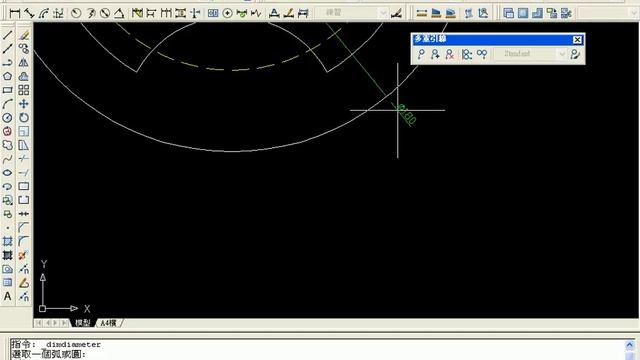Viewport: 640px width, 360px height.
Task: Select the Aligned dimension tool
Action: tap(29, 13)
